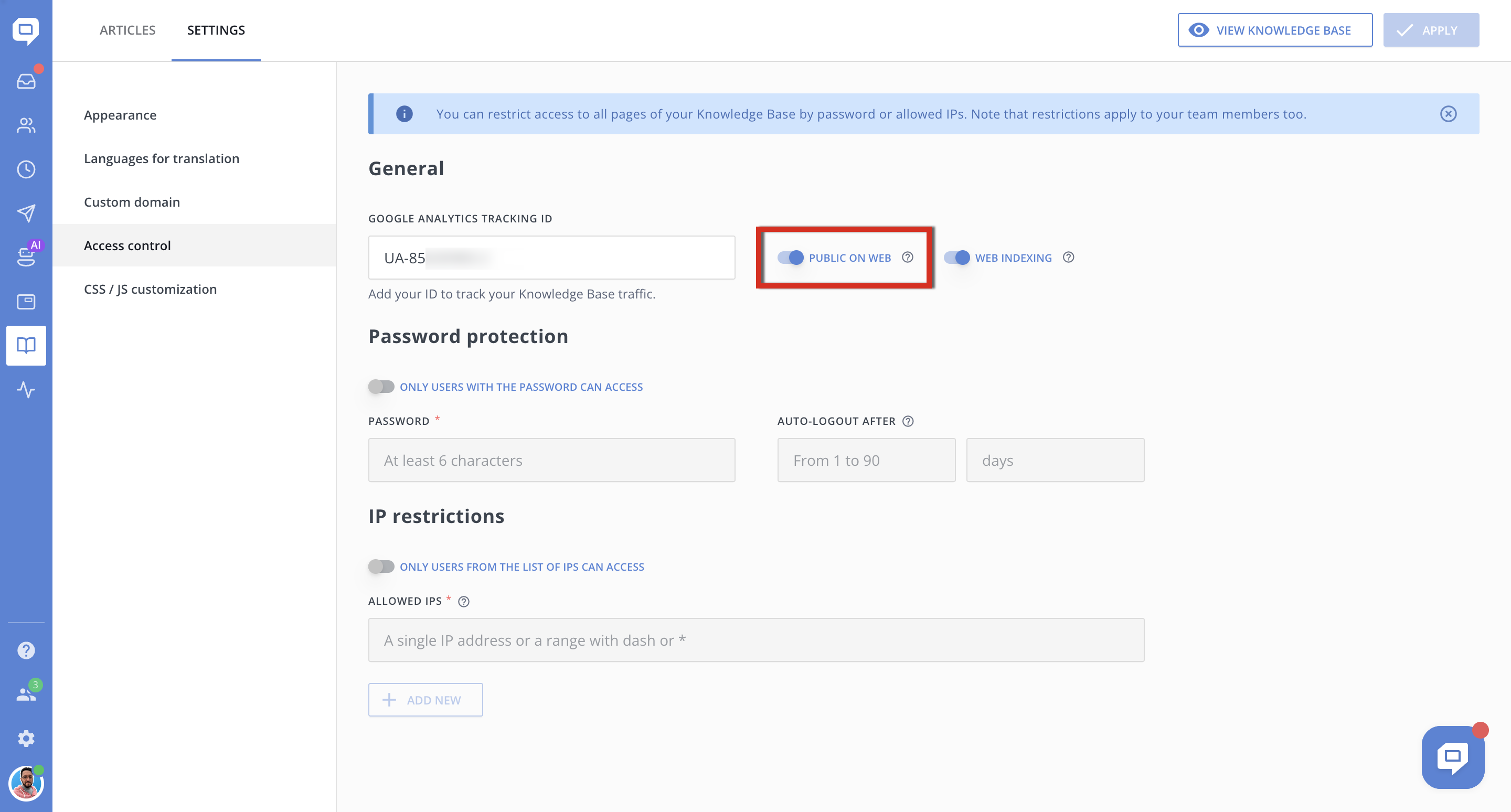Viewport: 1511px width, 812px height.
Task: Click the Add New IP button
Action: point(425,699)
